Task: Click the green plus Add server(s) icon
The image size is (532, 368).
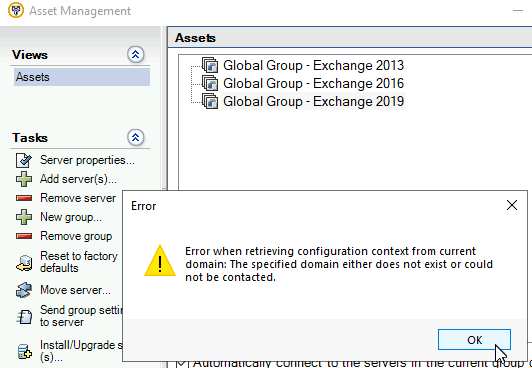Action: [x=24, y=179]
